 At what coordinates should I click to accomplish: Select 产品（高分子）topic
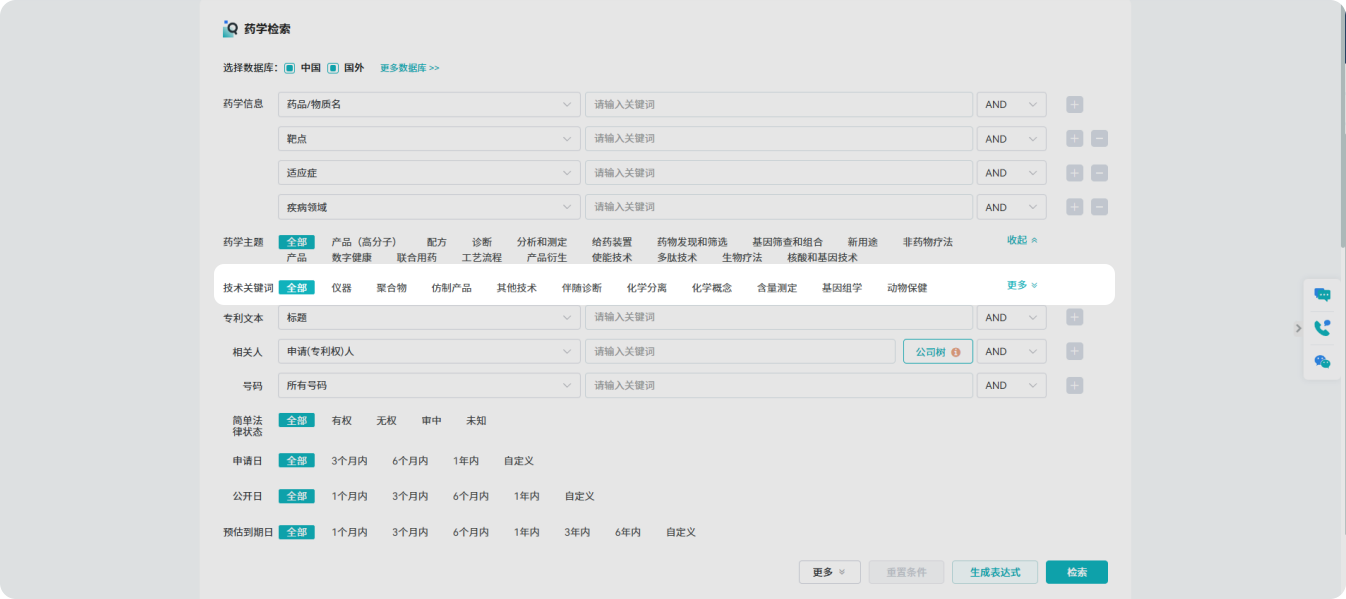coord(364,242)
